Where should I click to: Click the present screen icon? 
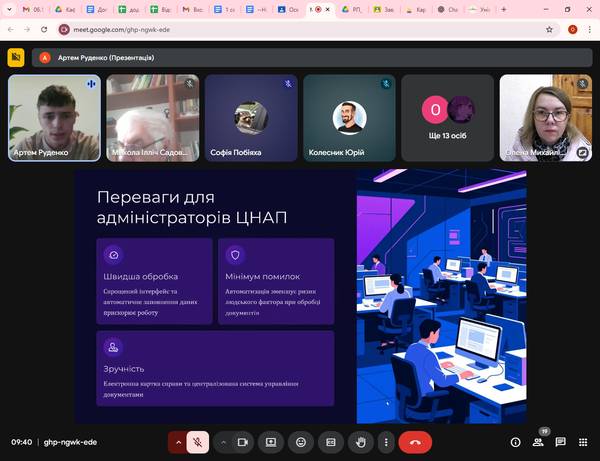(270, 441)
